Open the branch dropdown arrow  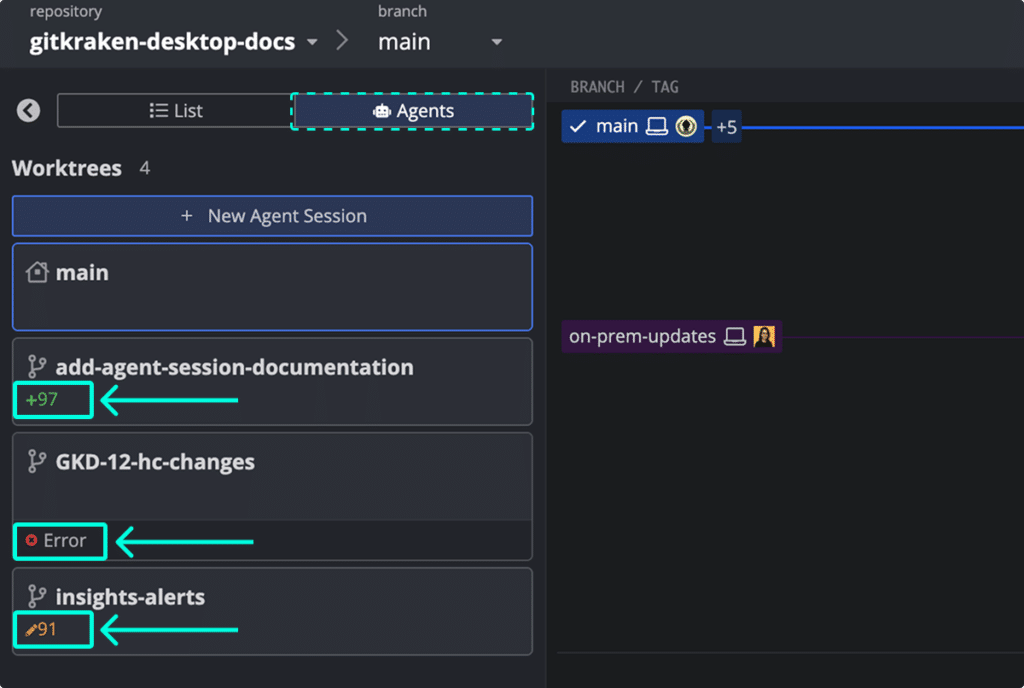pos(496,43)
